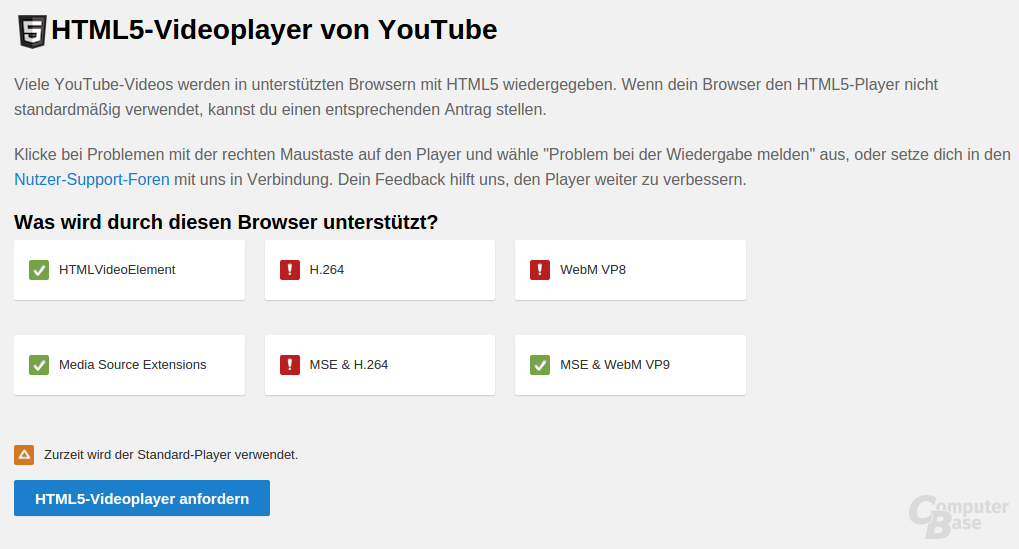Click the HTML5 shield logo icon
This screenshot has width=1019, height=549.
pyautogui.click(x=32, y=31)
